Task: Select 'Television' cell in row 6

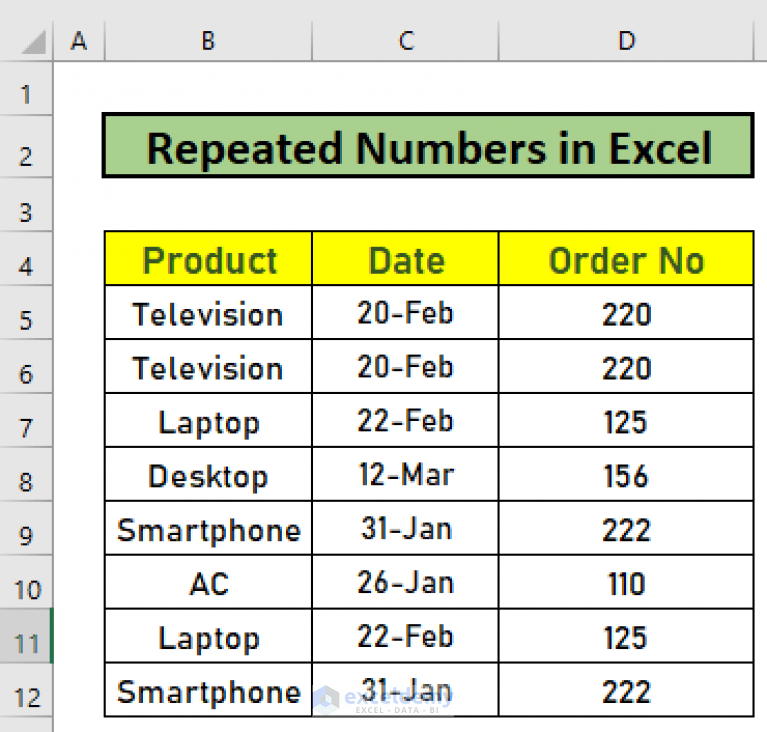Action: click(208, 366)
